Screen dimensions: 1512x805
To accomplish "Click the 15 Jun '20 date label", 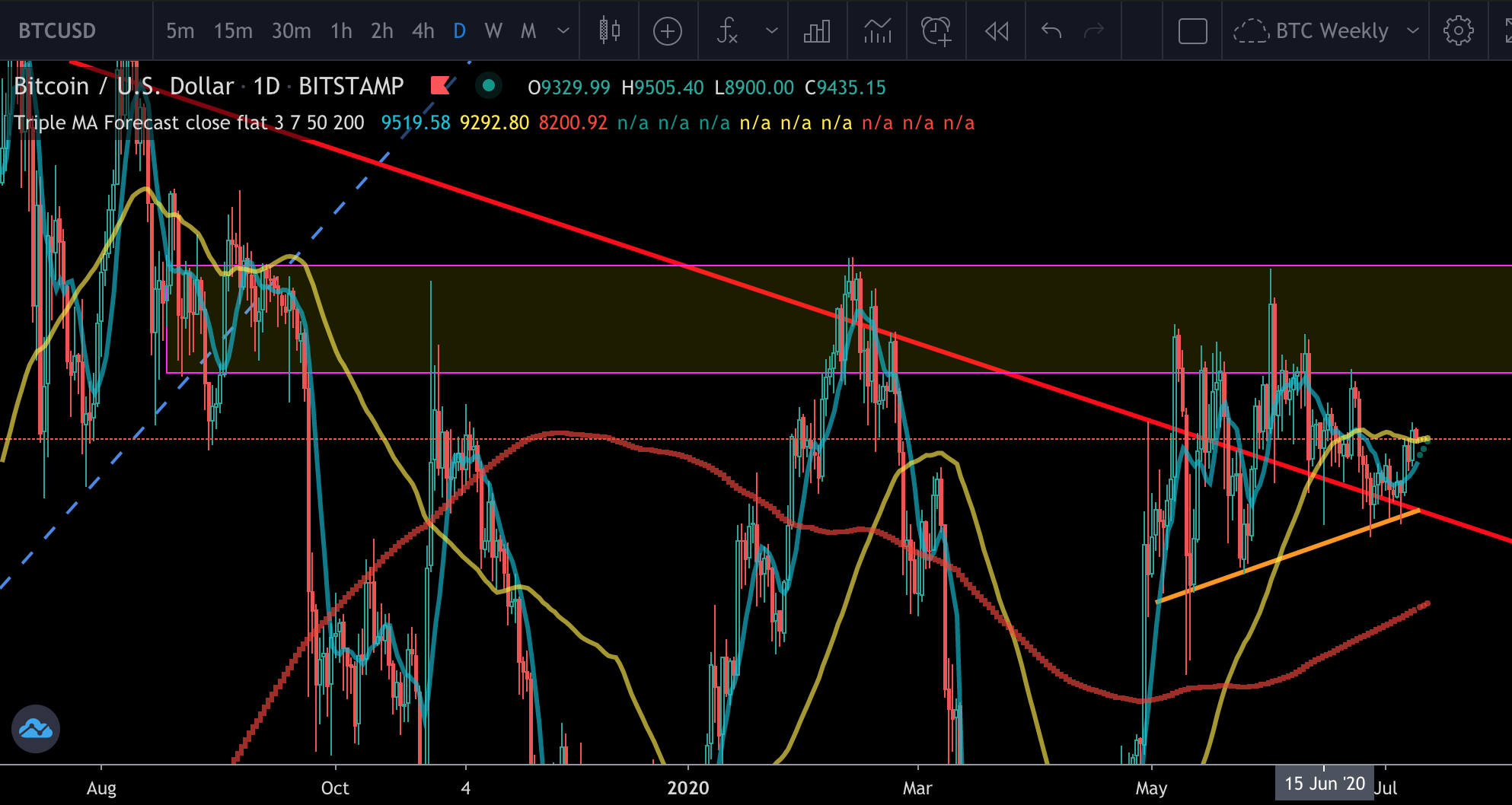I will click(1325, 784).
